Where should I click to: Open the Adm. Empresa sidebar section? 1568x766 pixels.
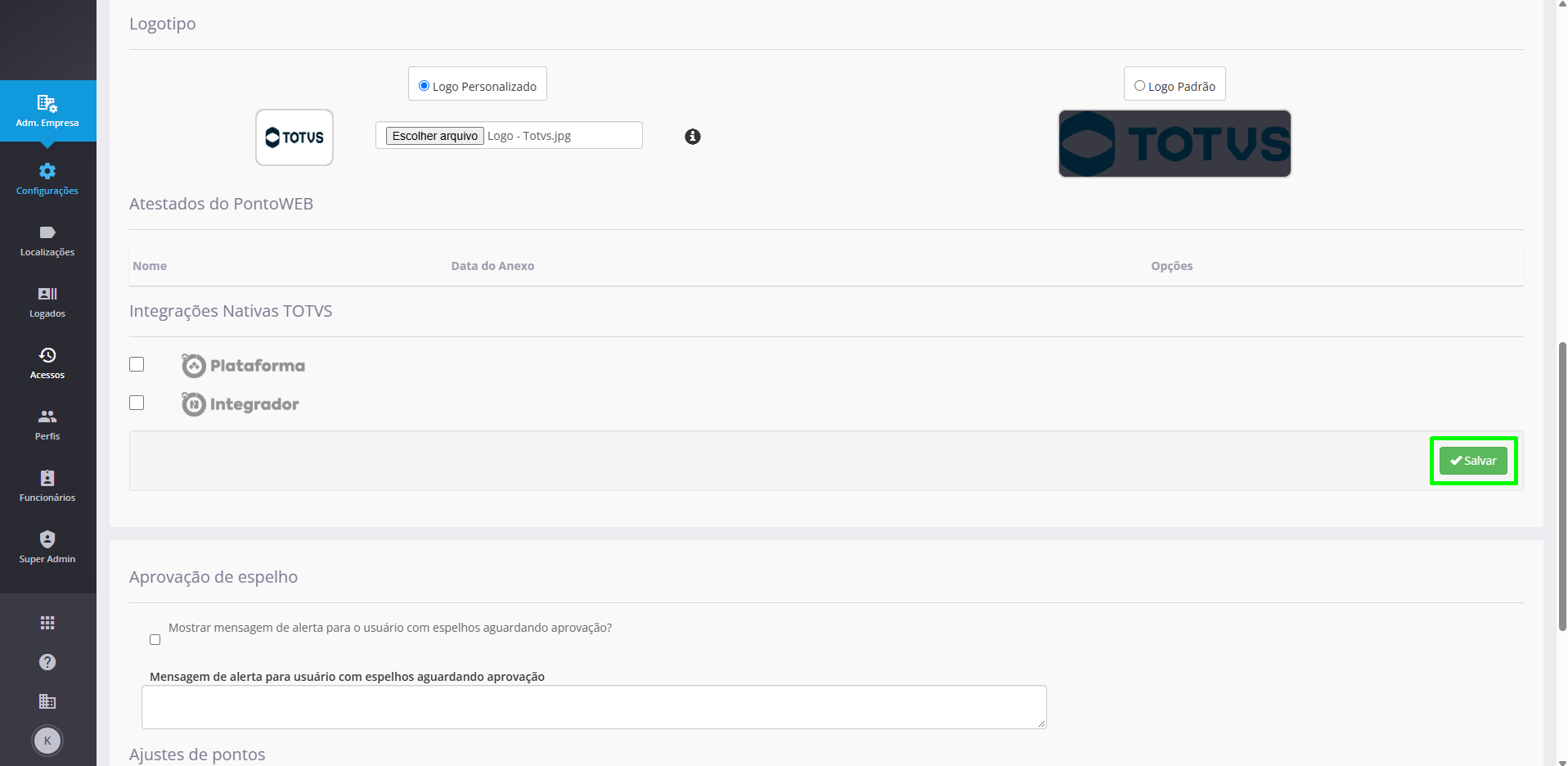(47, 111)
